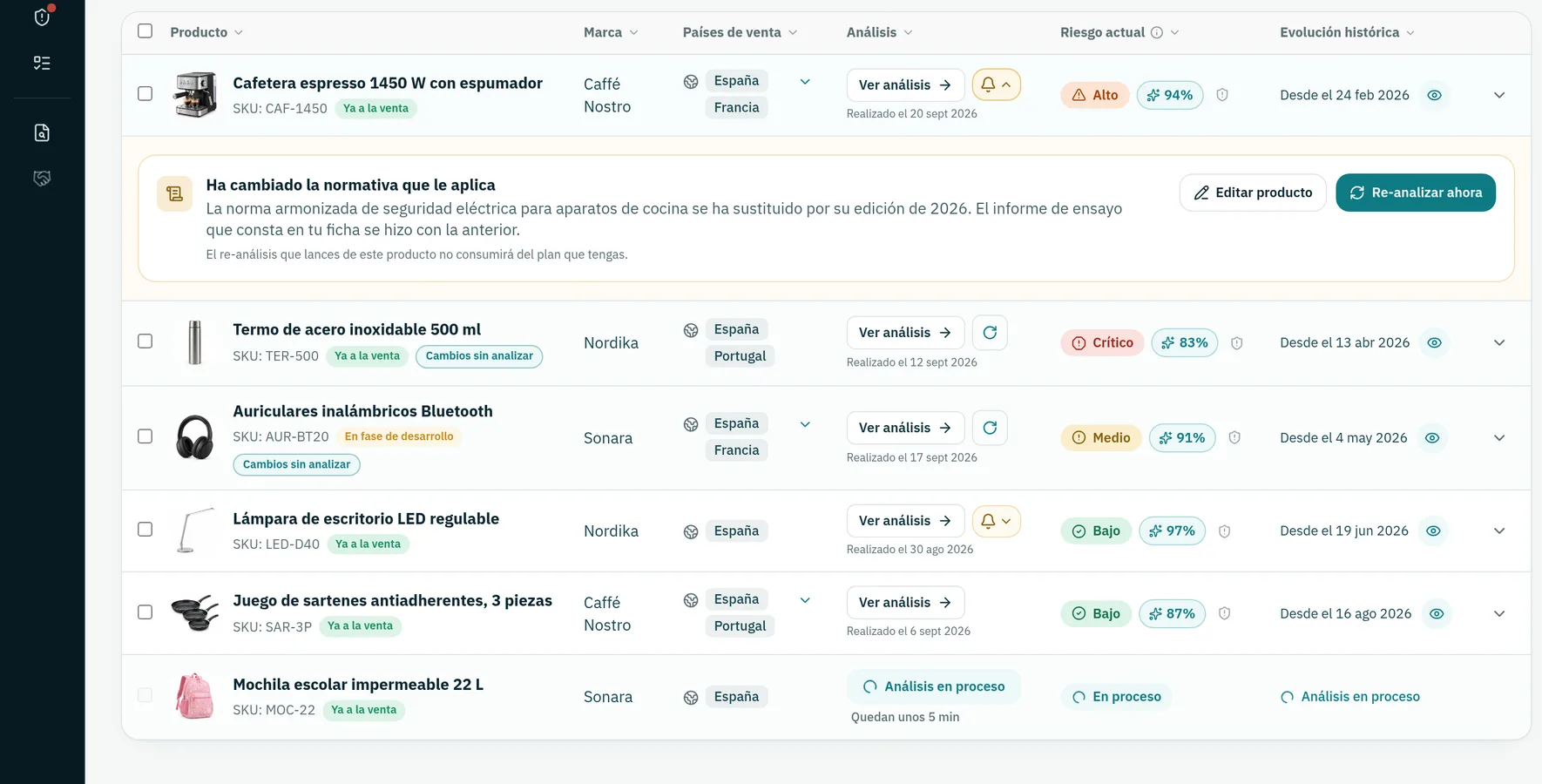Open bell alert dropdown for Lámpara de escritorio
Image resolution: width=1542 pixels, height=784 pixels.
[996, 521]
